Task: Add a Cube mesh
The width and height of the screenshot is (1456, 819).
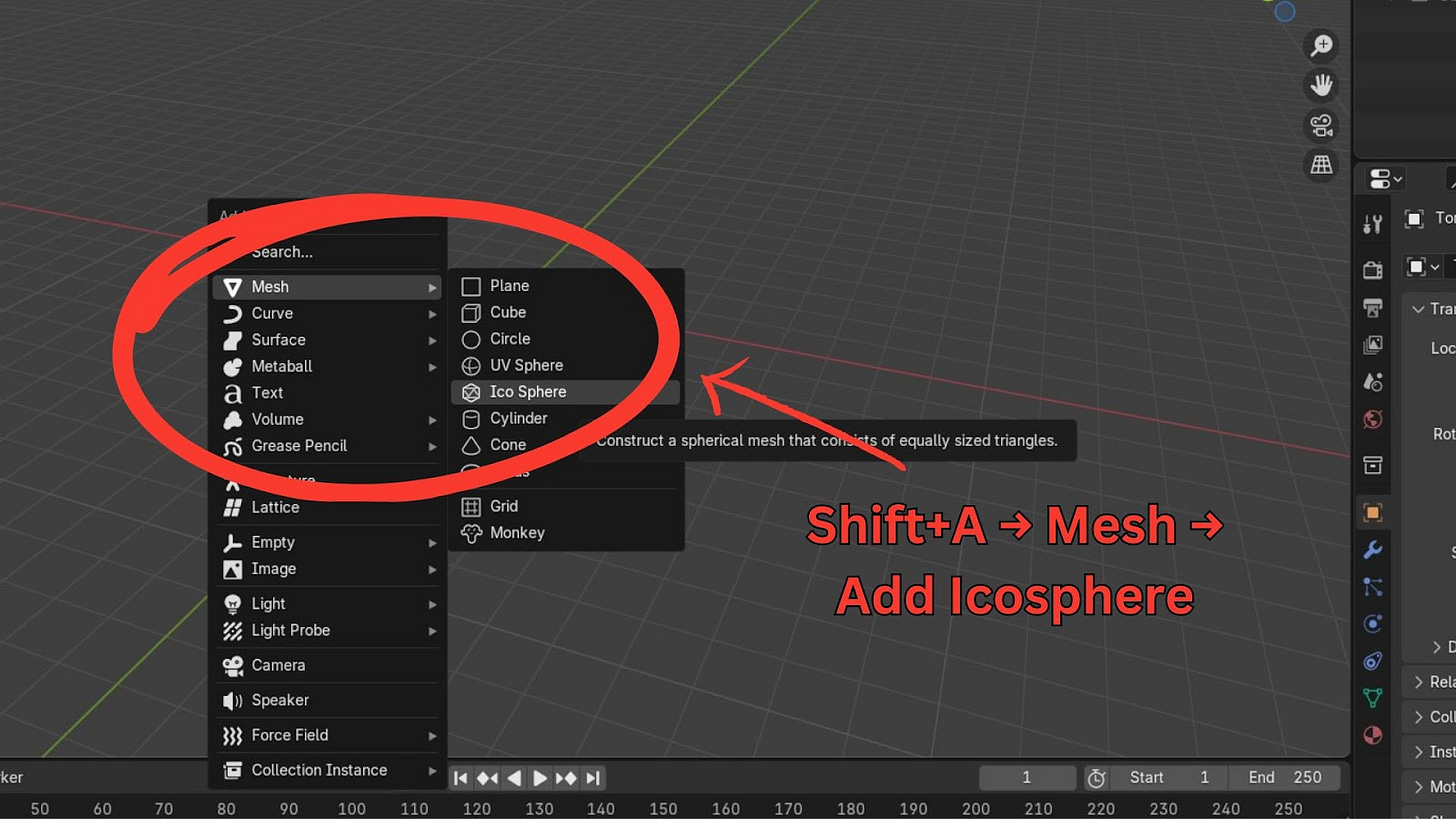Action: pos(565,312)
